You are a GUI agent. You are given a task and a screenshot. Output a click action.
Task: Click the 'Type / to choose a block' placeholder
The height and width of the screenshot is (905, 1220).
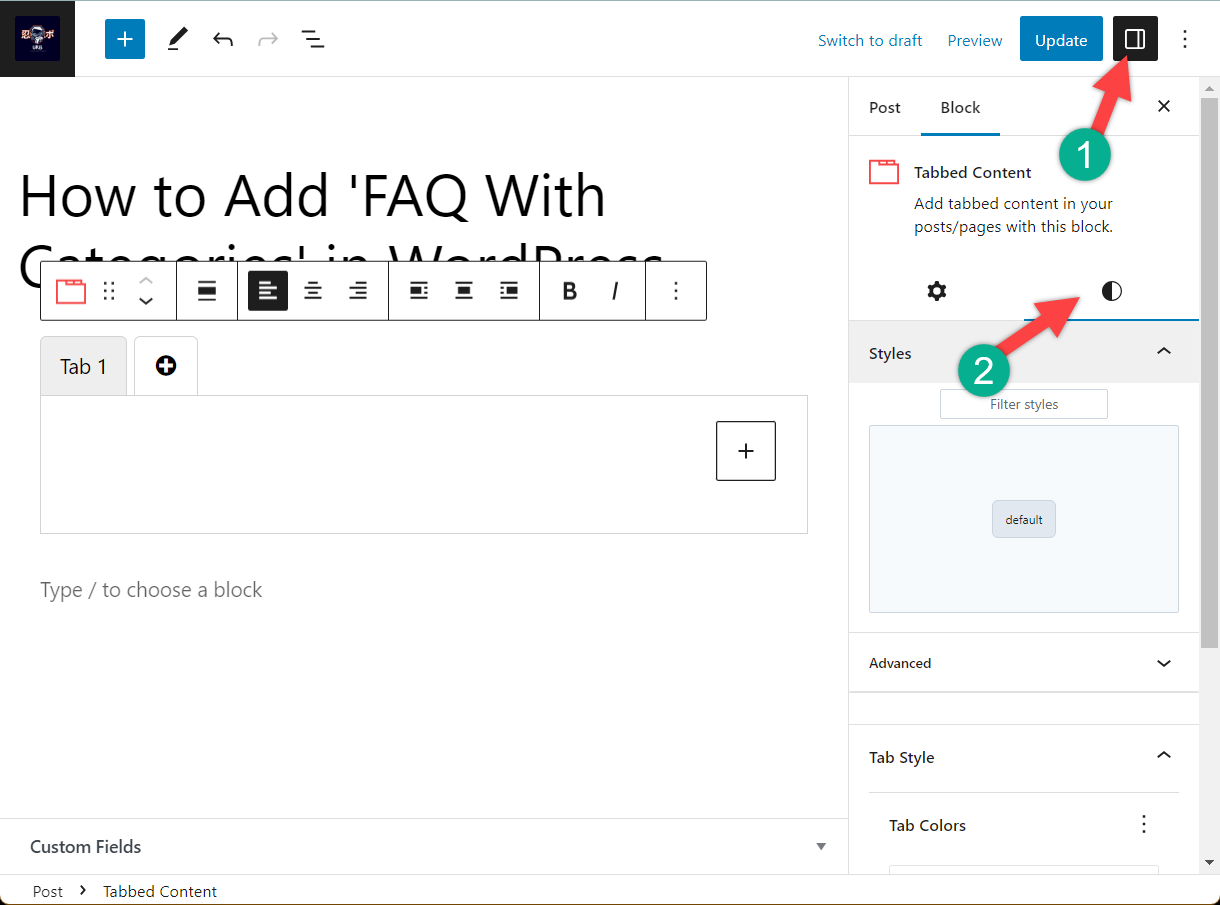pos(151,590)
